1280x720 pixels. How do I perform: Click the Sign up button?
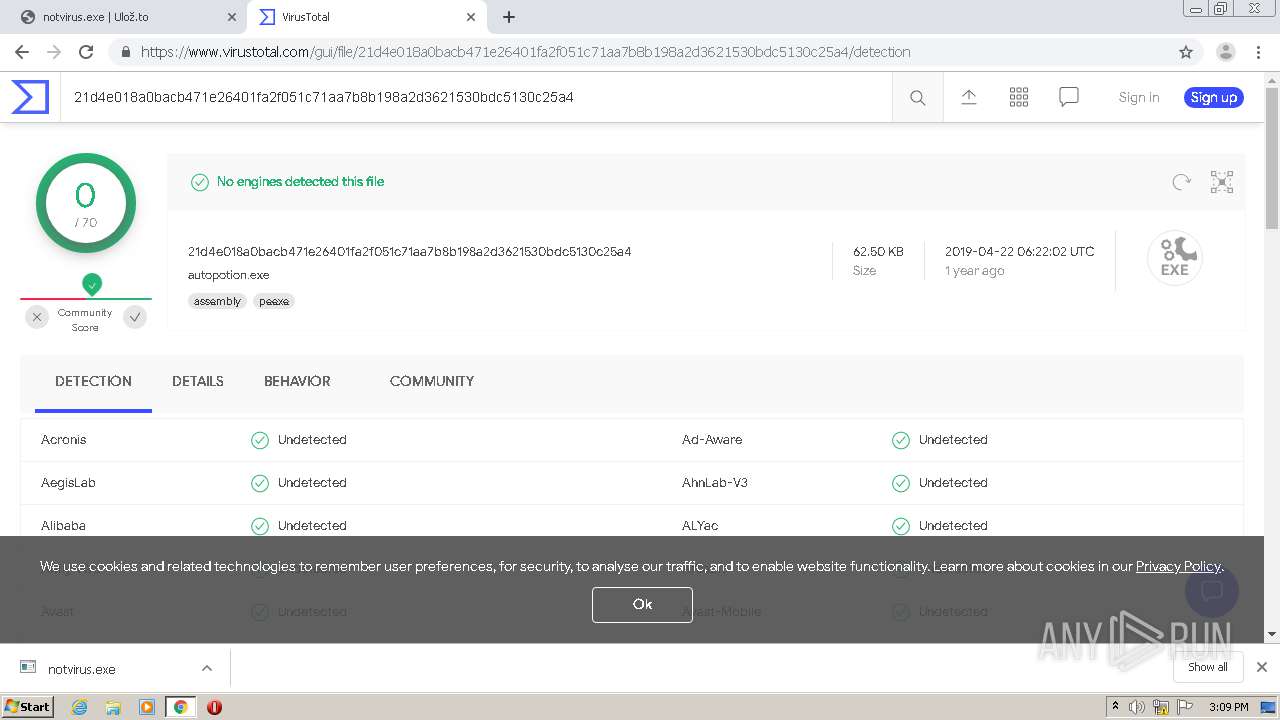1214,97
